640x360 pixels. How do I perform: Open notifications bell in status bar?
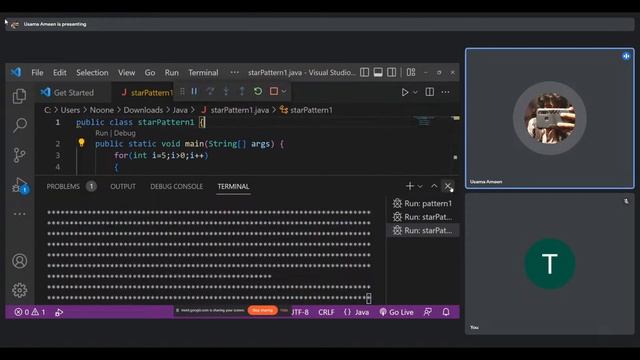446,312
